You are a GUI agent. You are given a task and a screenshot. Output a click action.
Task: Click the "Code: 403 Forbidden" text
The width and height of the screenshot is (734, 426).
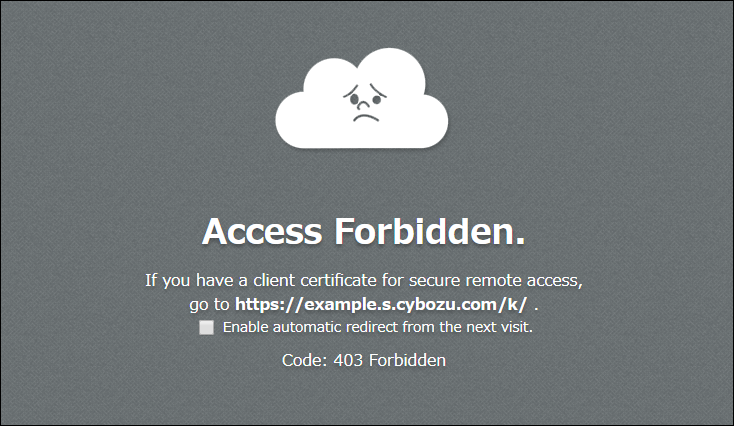click(x=364, y=360)
